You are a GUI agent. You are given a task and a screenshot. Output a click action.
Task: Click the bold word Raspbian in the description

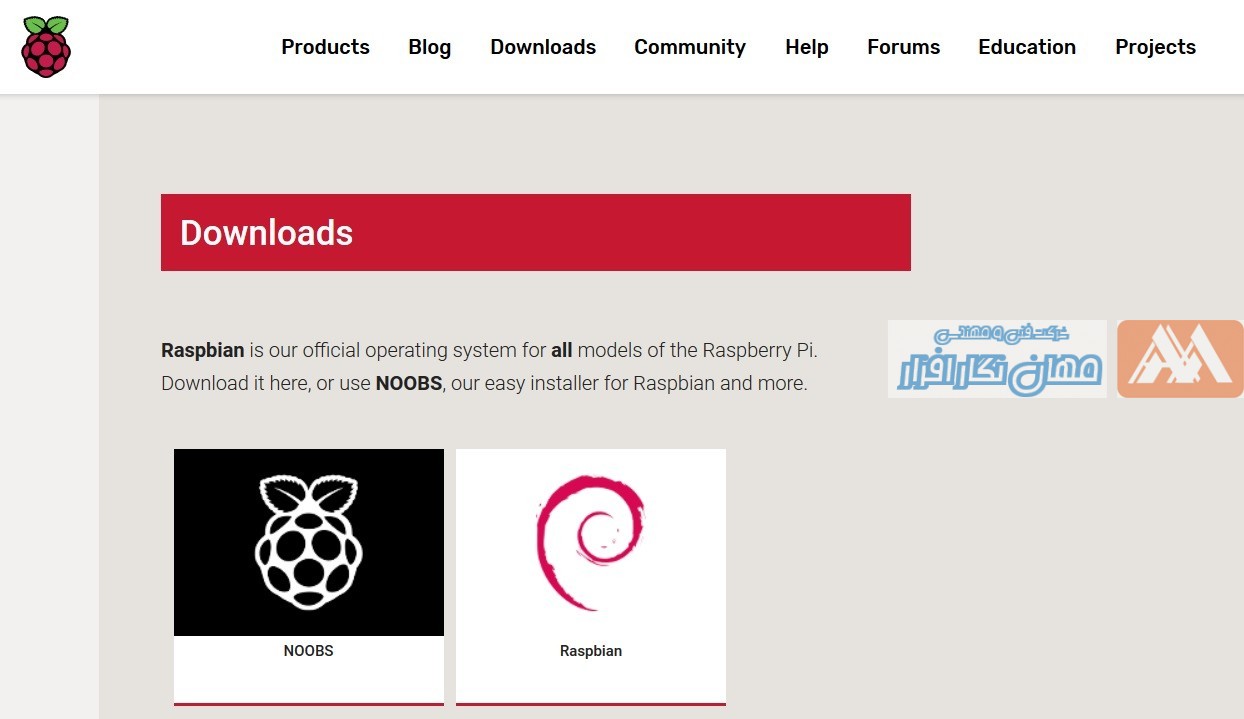click(203, 351)
